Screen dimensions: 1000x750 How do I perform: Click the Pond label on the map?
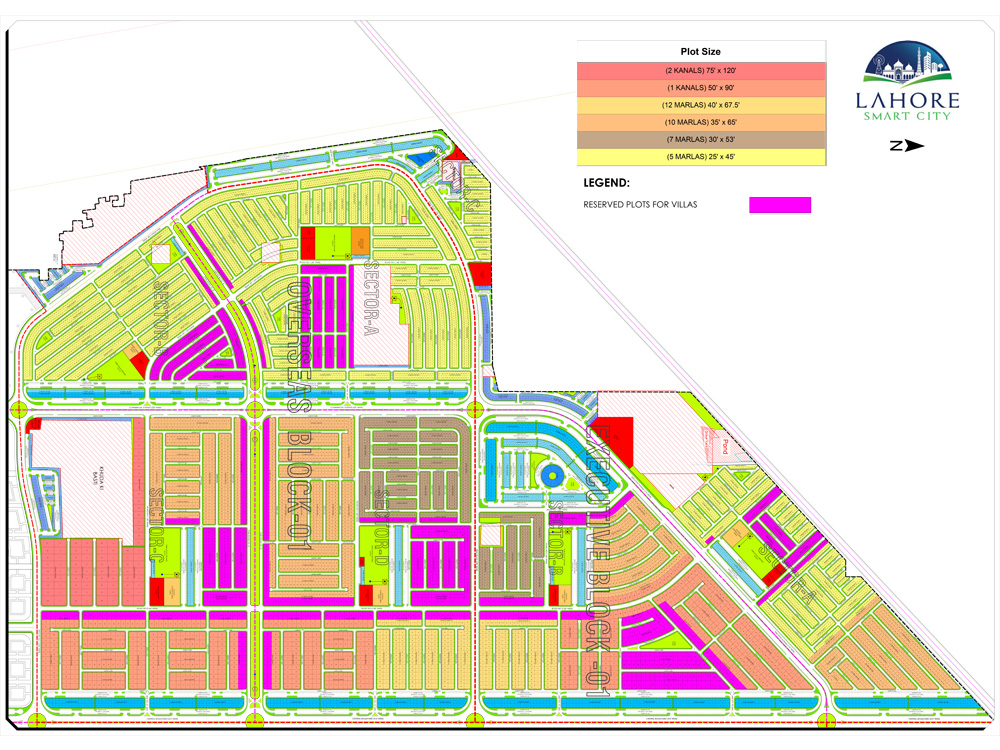(723, 447)
